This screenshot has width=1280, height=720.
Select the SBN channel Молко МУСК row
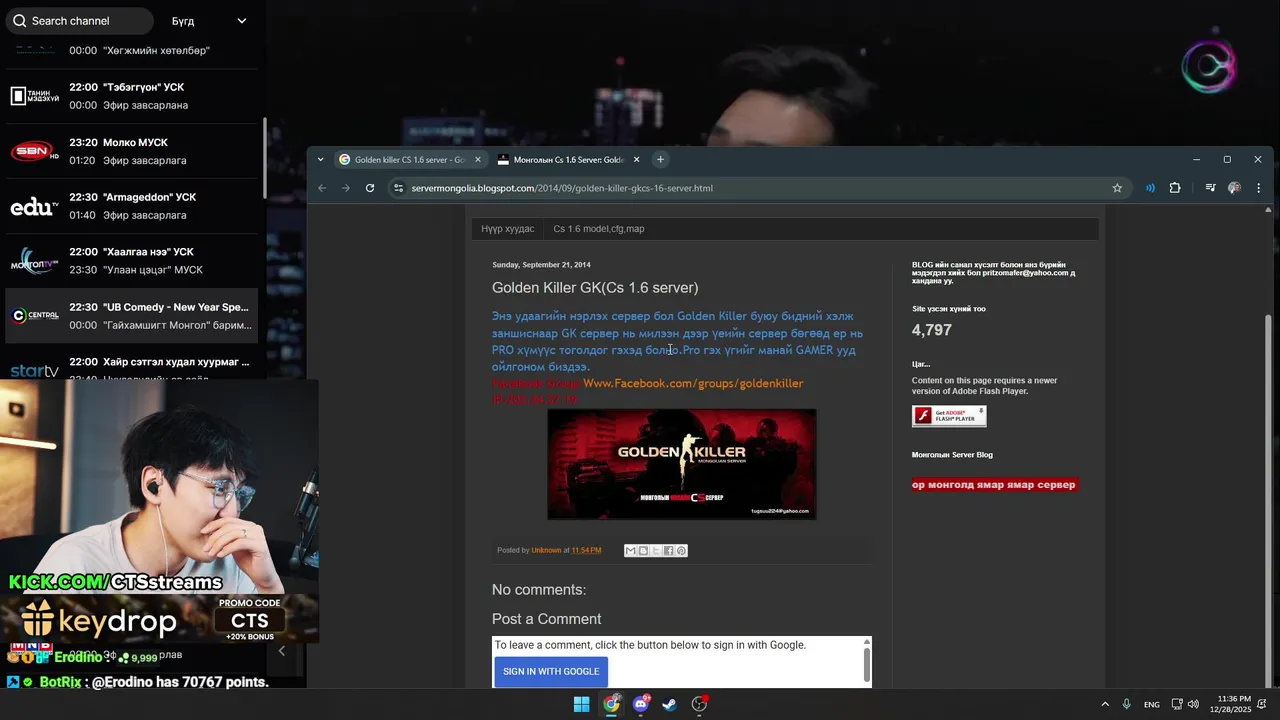pos(132,151)
